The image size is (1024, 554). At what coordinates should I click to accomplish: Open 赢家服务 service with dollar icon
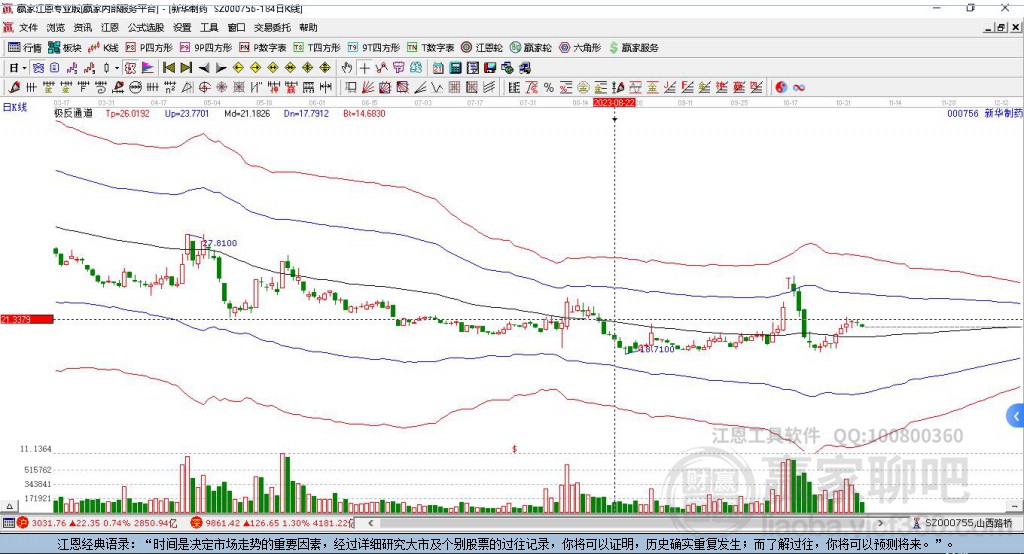pyautogui.click(x=633, y=48)
